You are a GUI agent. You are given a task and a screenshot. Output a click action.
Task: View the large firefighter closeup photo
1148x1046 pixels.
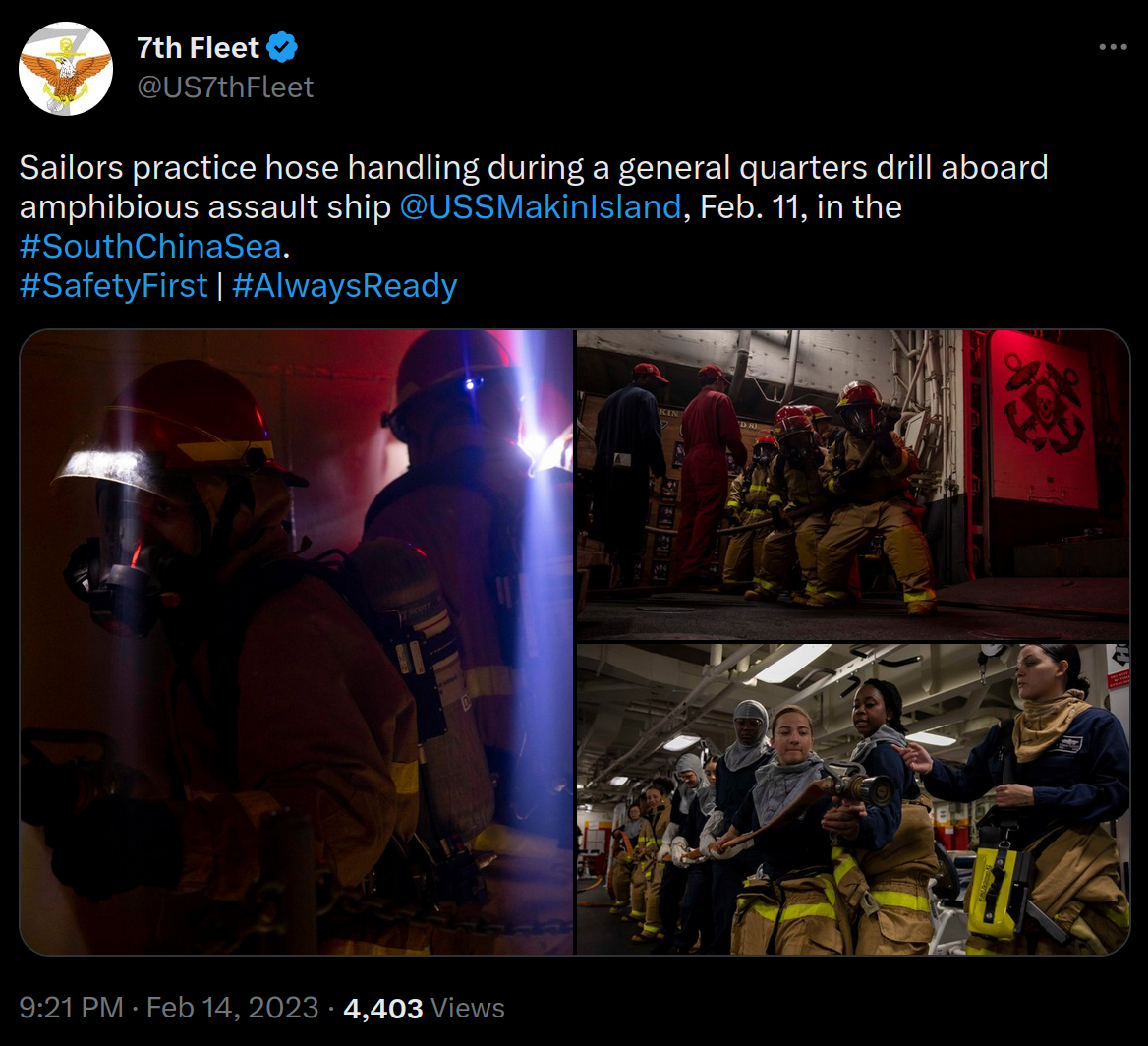coord(297,642)
